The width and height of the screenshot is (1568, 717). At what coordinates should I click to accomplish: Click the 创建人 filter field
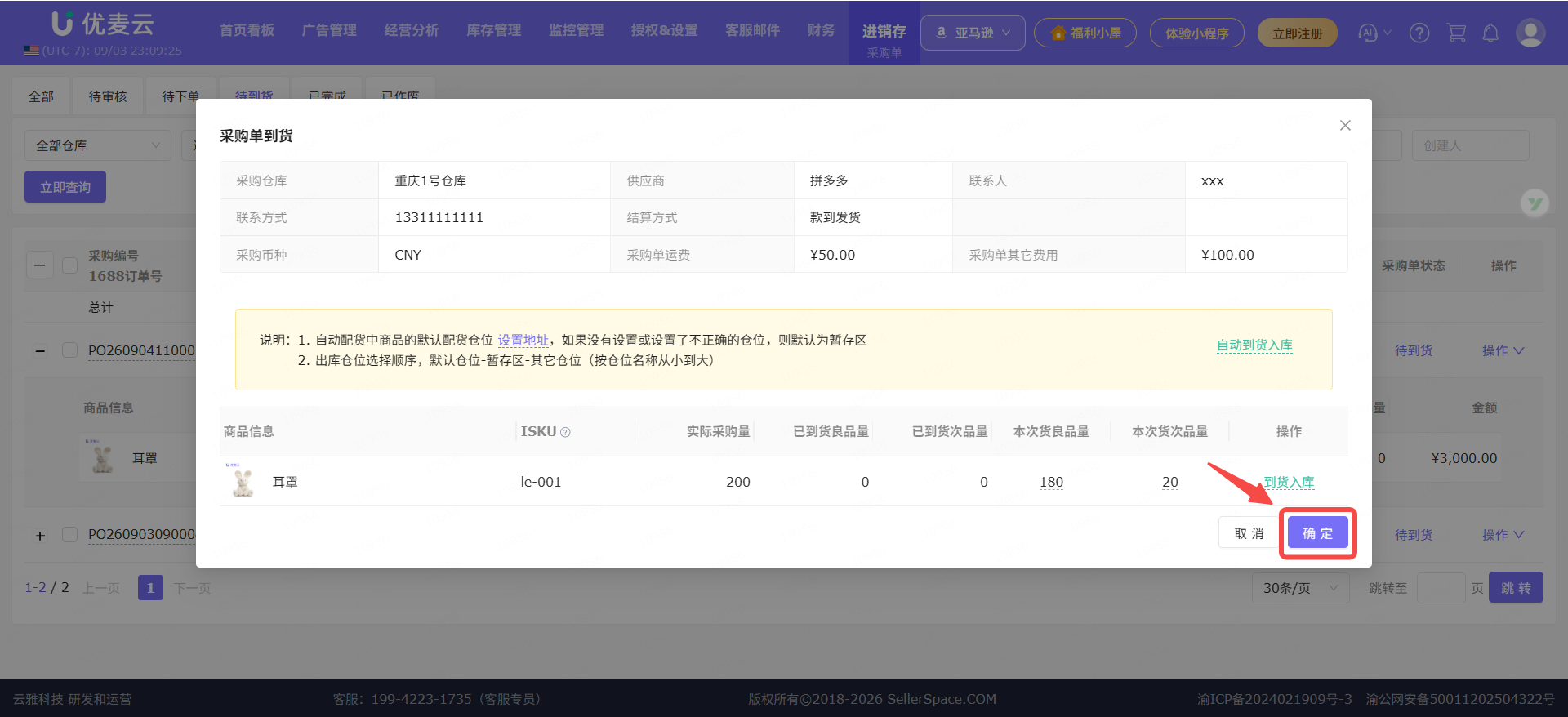tap(1470, 145)
